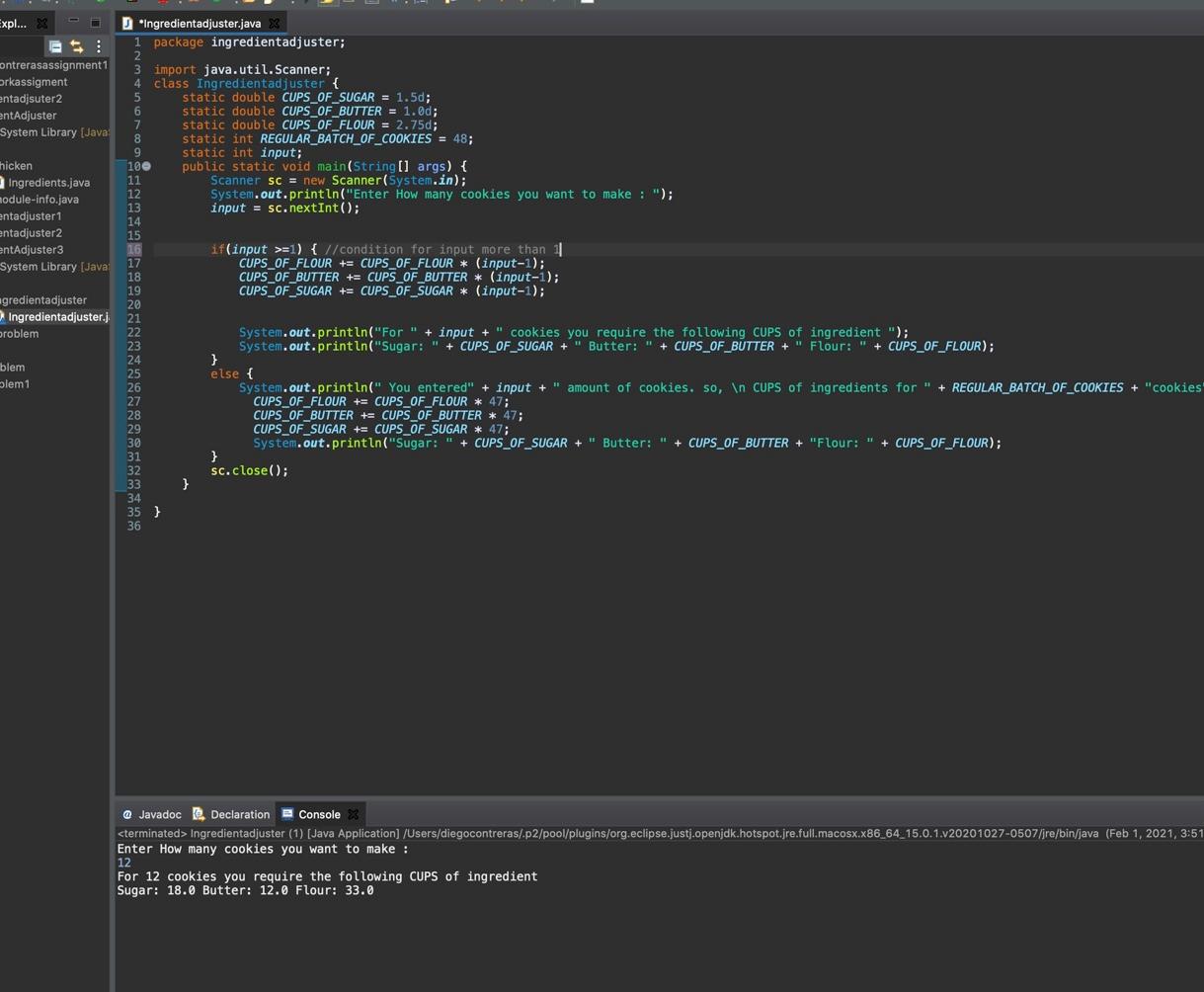Open the Package Explorer View Menu (three dots)
1204x992 pixels.
pyautogui.click(x=98, y=46)
